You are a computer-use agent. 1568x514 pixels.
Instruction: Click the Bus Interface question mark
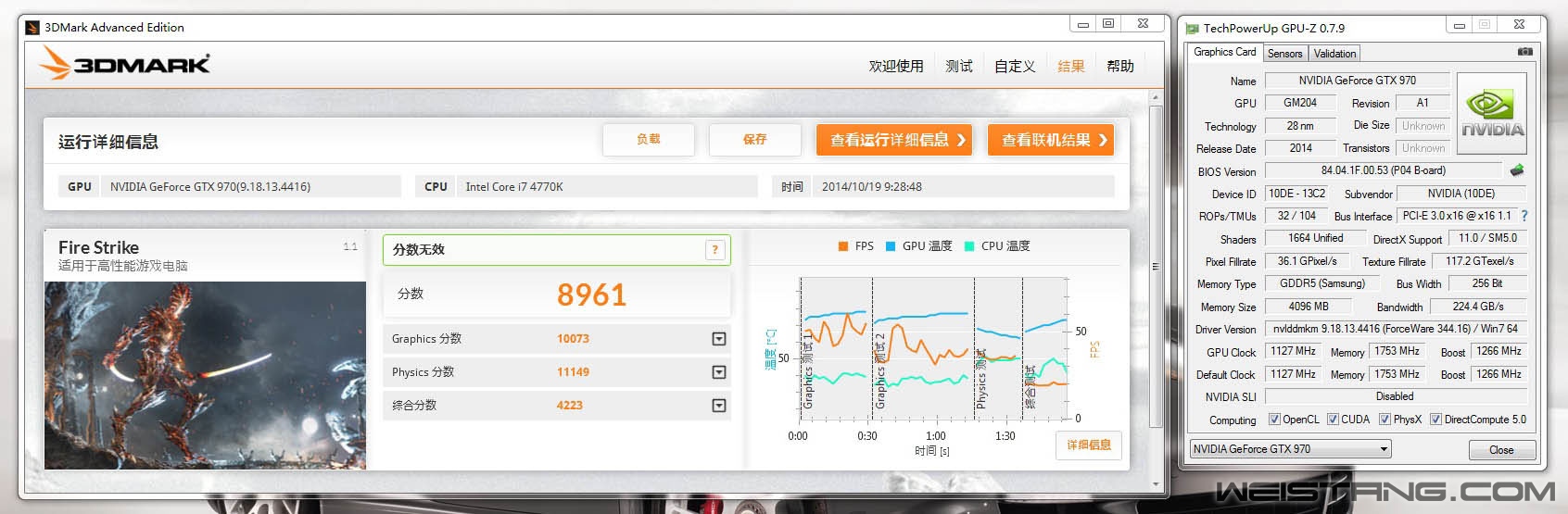1524,216
